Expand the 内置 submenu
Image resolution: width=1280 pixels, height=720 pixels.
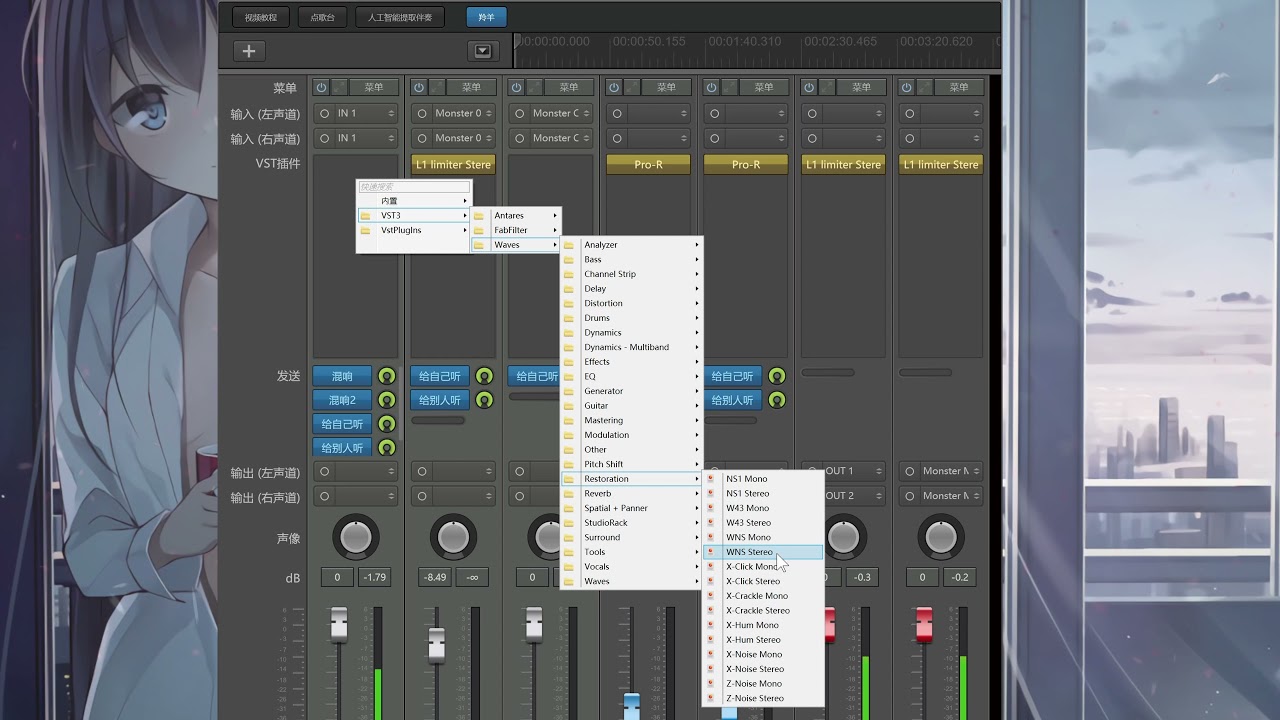point(414,201)
